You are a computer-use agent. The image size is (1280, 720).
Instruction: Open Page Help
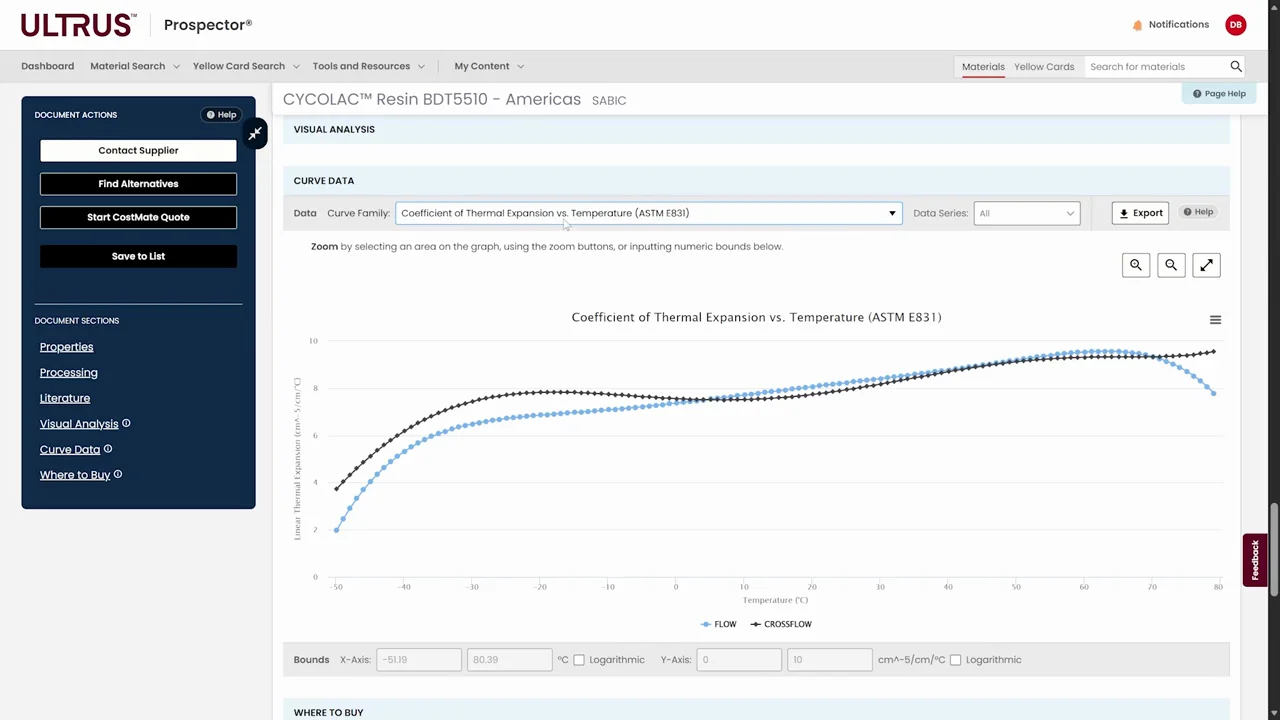[1219, 94]
